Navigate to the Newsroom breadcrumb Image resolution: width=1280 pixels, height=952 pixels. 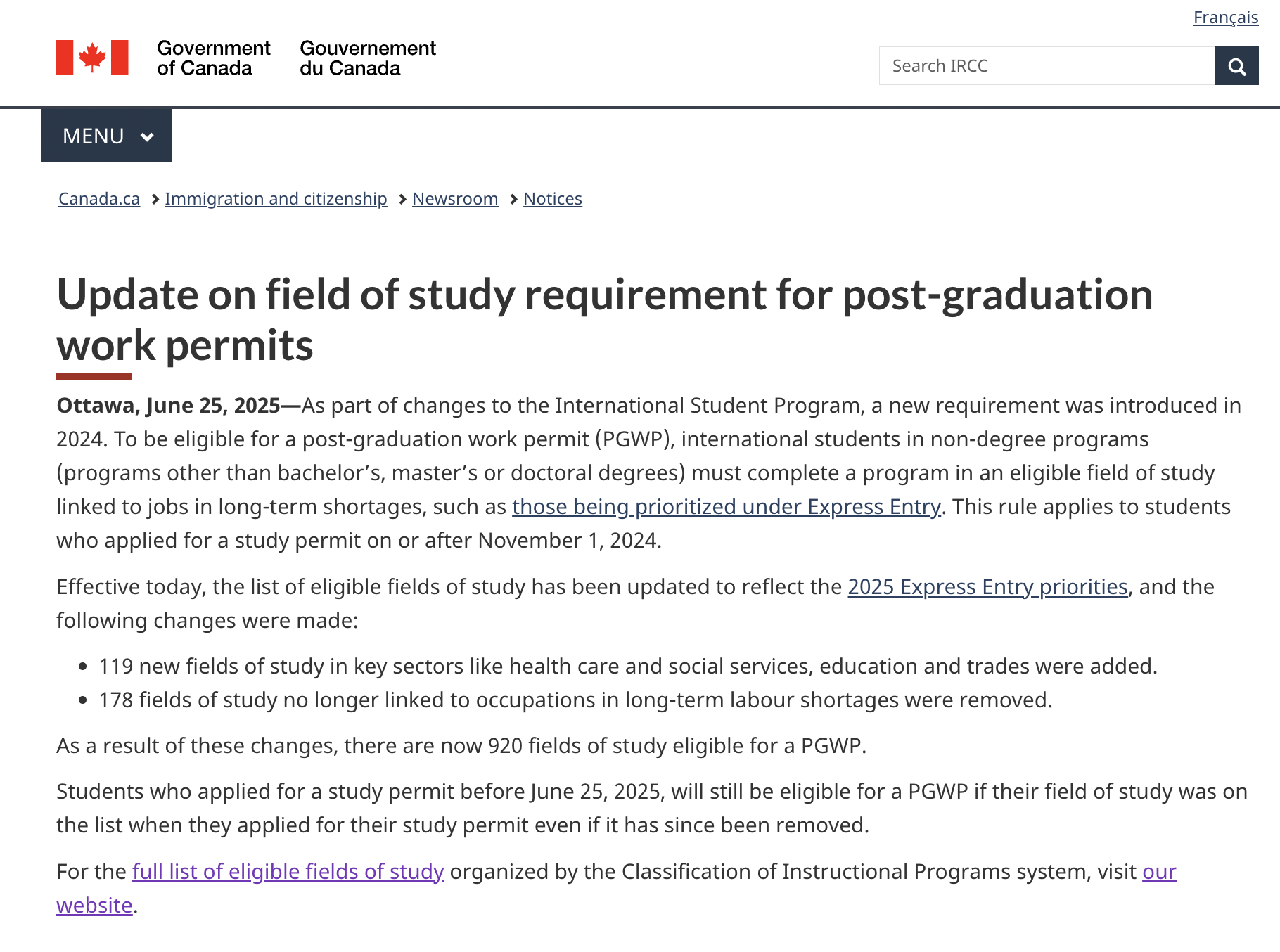tap(455, 199)
